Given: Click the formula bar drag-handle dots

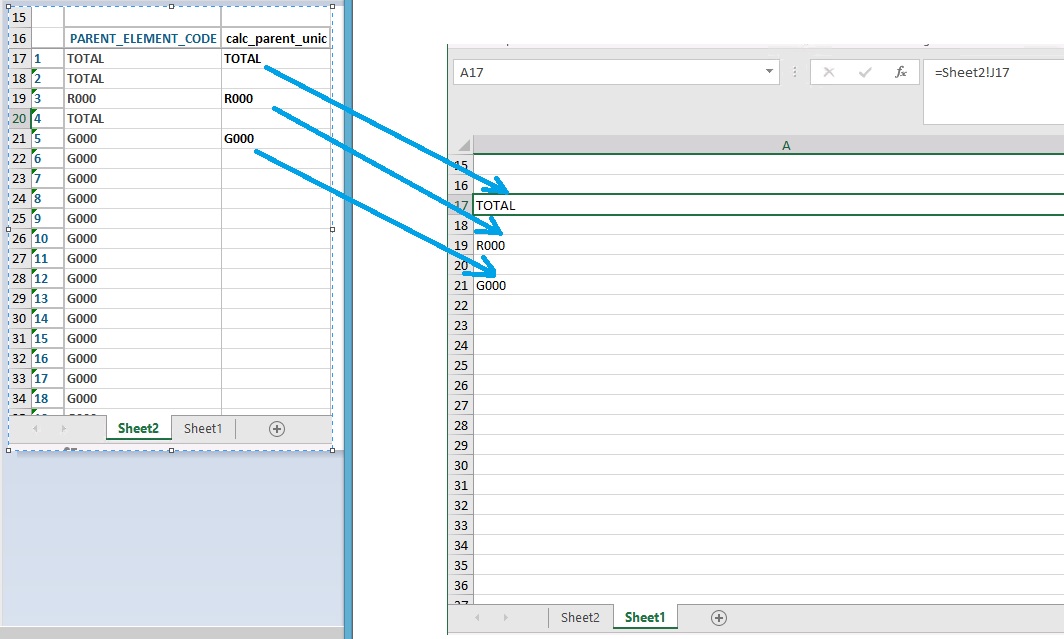Looking at the screenshot, I should point(795,73).
